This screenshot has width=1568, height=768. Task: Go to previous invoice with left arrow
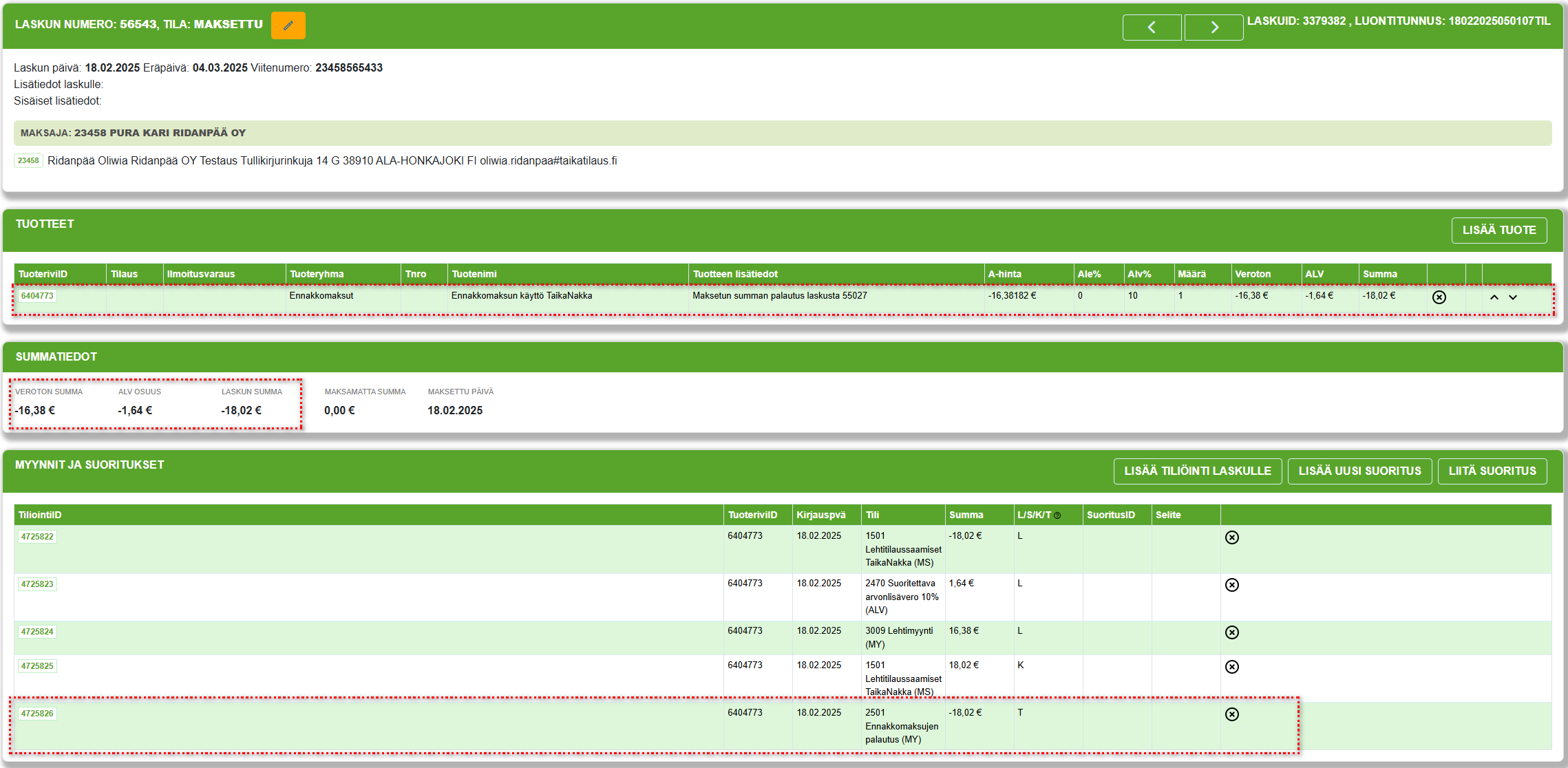[x=1152, y=27]
